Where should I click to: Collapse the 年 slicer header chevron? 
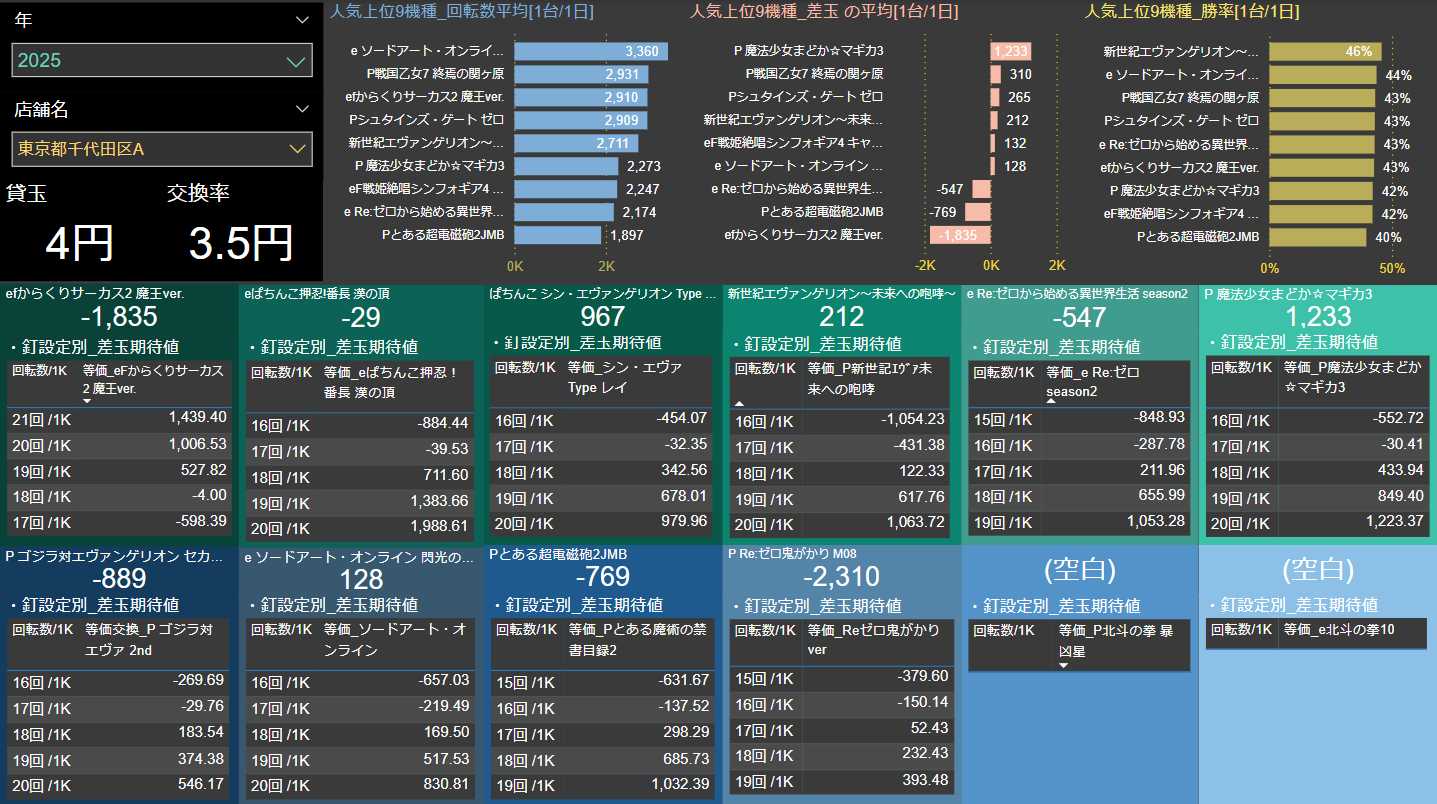coord(302,20)
